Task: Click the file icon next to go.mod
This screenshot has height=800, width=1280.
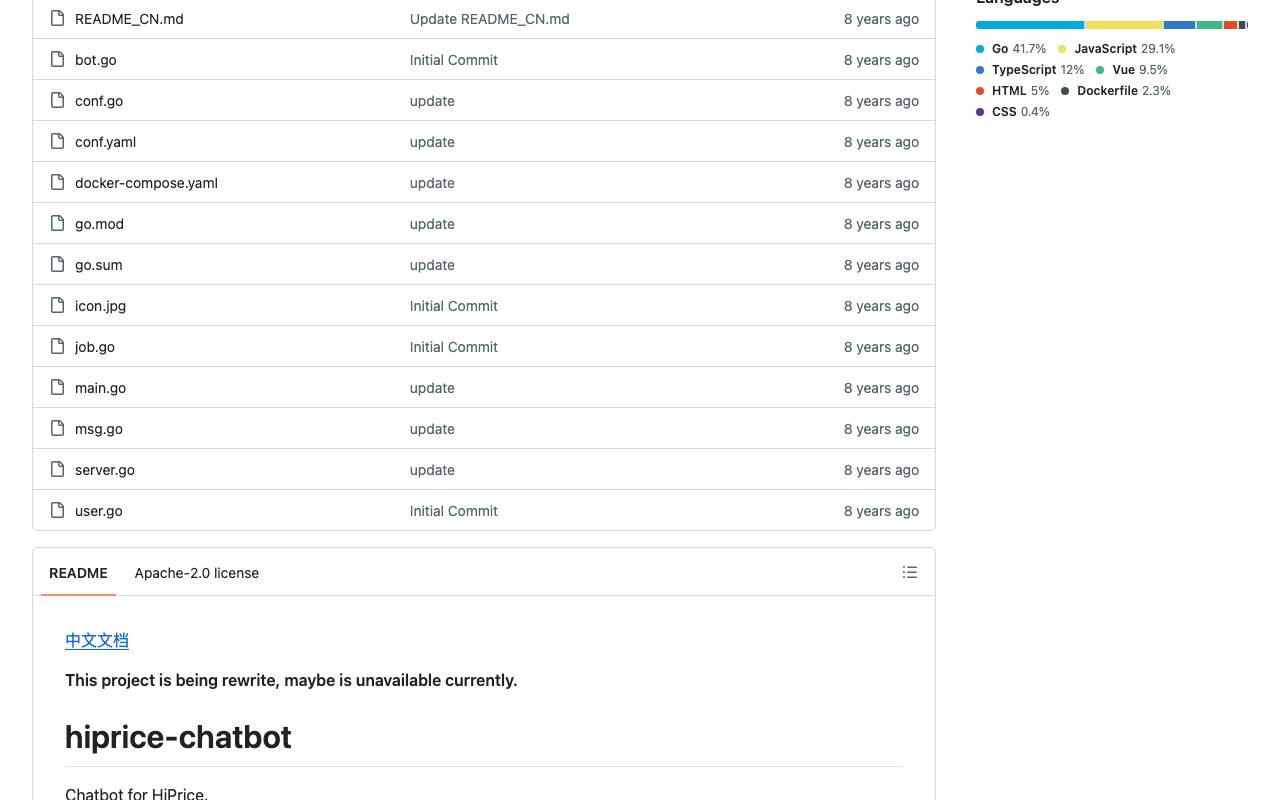Action: coord(58,223)
